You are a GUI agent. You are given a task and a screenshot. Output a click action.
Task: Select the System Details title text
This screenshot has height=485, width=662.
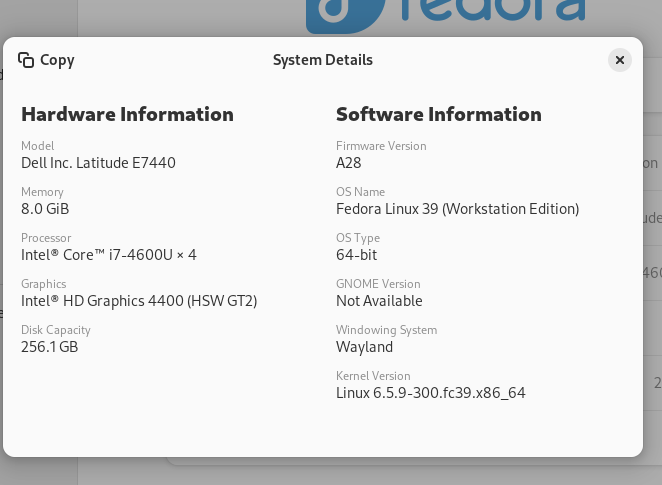click(323, 60)
